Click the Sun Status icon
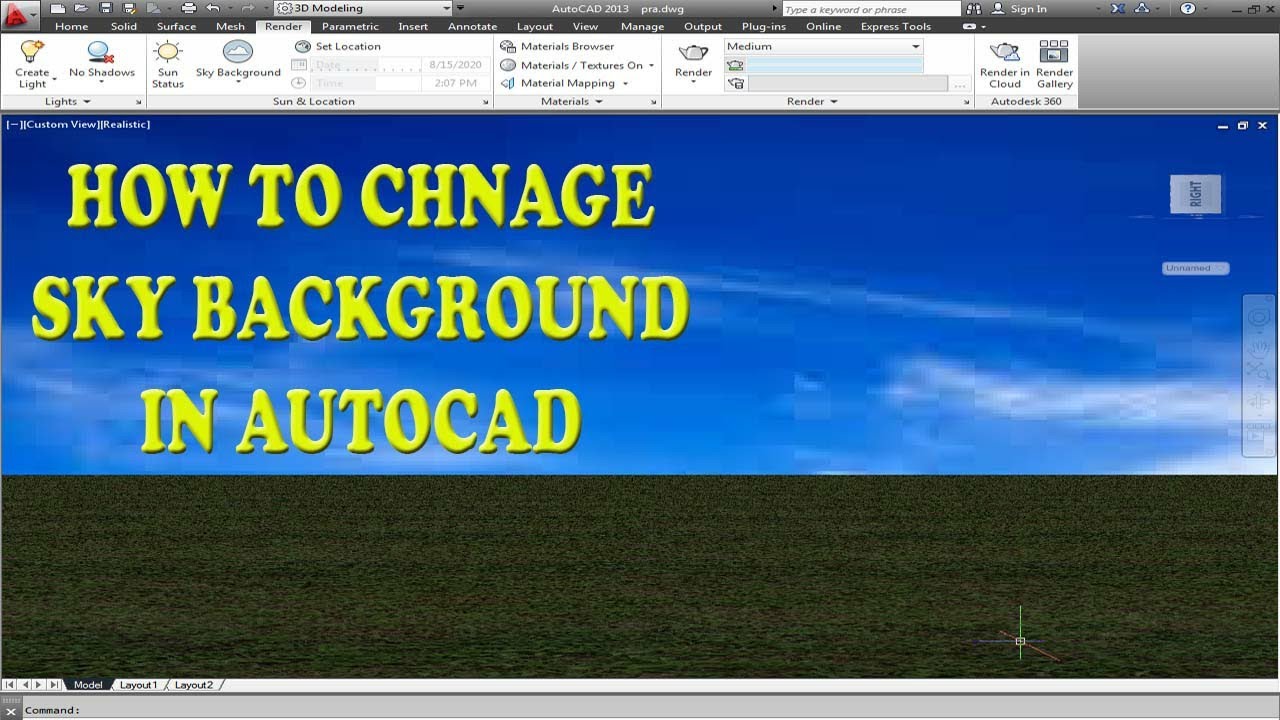1280x720 pixels. point(168,51)
